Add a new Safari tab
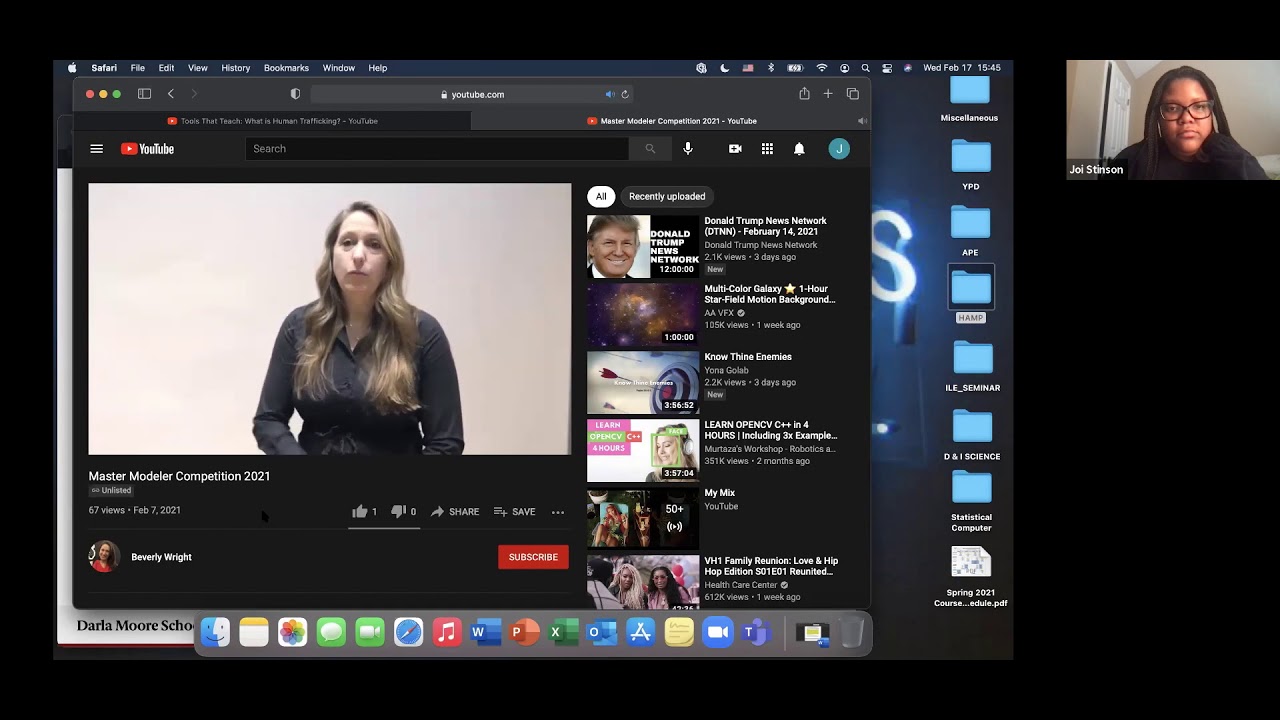The image size is (1280, 720). [x=828, y=94]
